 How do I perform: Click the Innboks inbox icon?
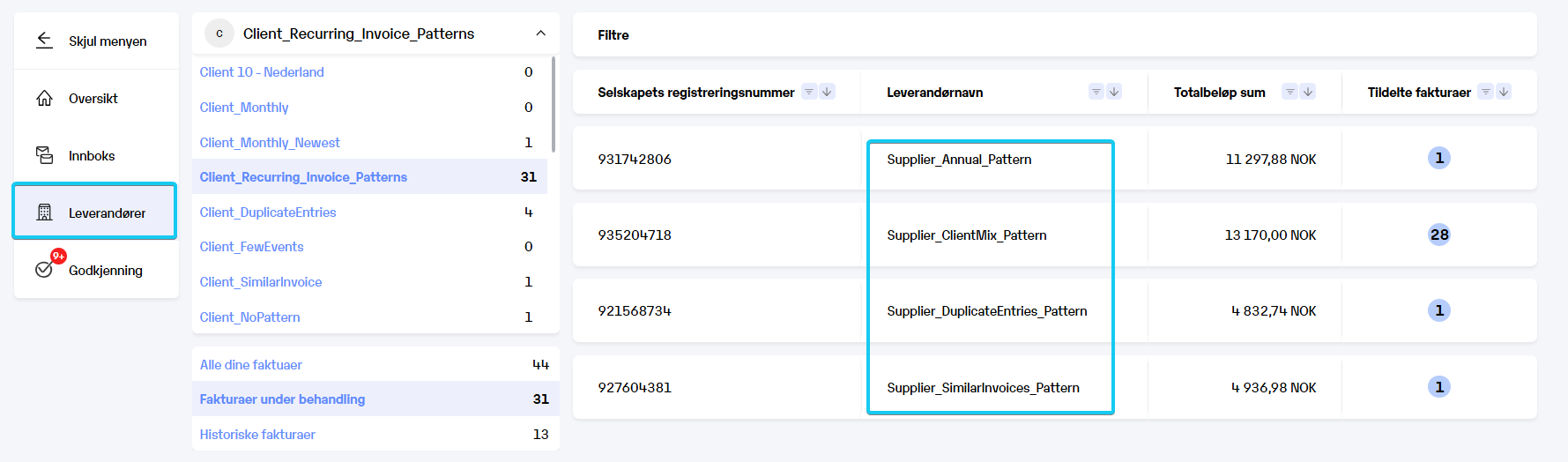click(x=44, y=155)
